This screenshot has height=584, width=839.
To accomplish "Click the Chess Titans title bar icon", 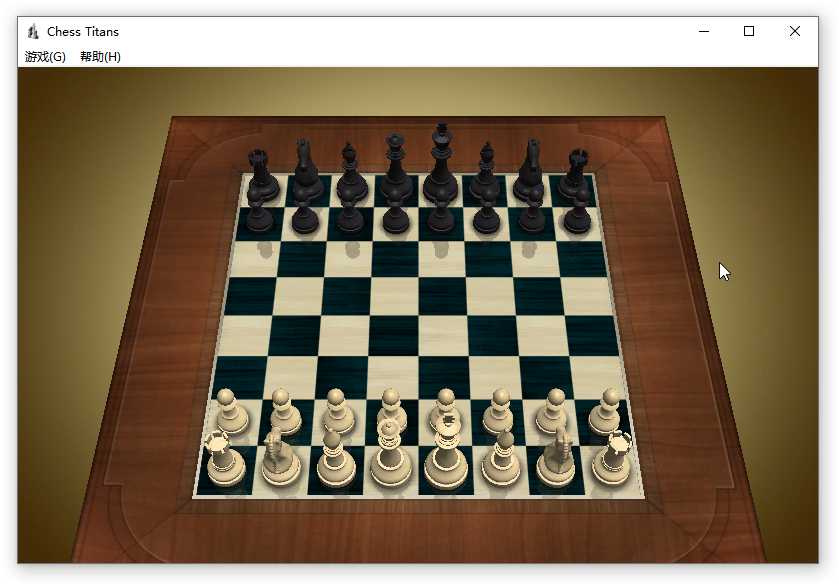I will click(x=33, y=32).
